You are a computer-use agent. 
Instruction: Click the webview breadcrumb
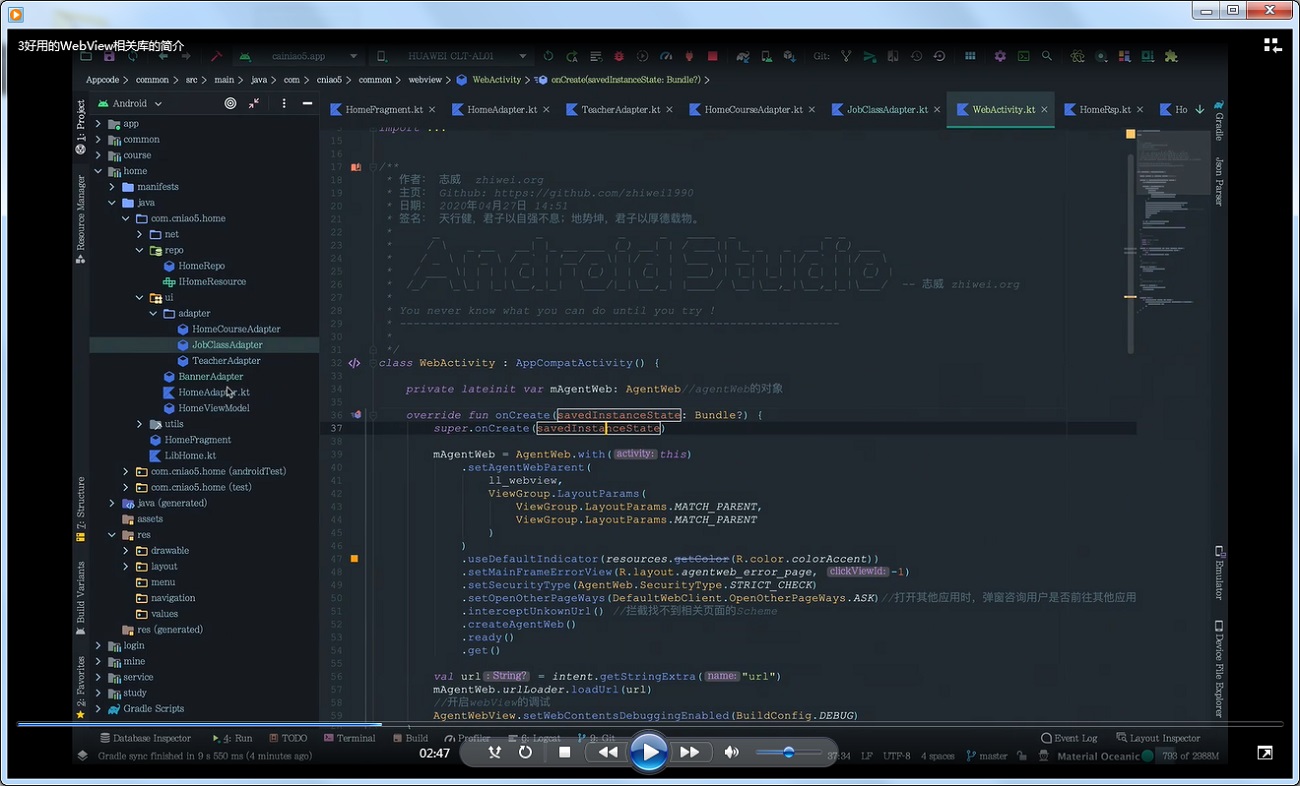coord(425,79)
